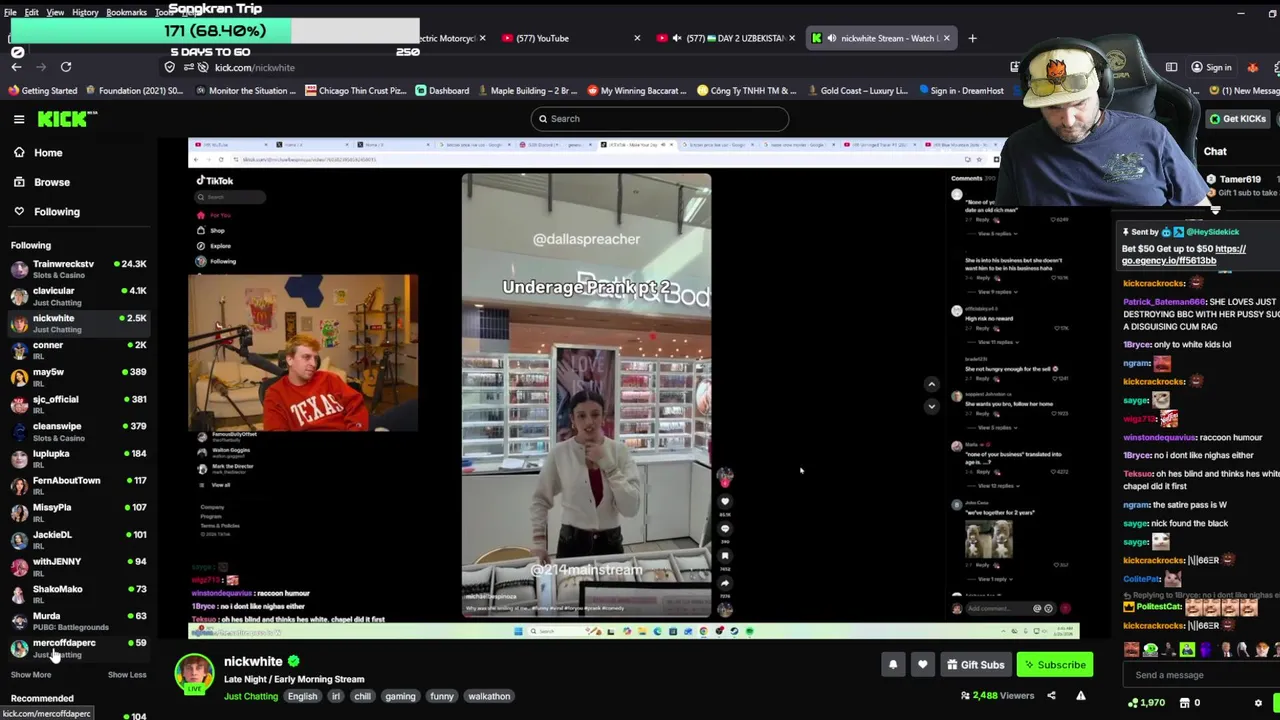Subscribe to nickwhite
Image resolution: width=1280 pixels, height=720 pixels.
1054,664
